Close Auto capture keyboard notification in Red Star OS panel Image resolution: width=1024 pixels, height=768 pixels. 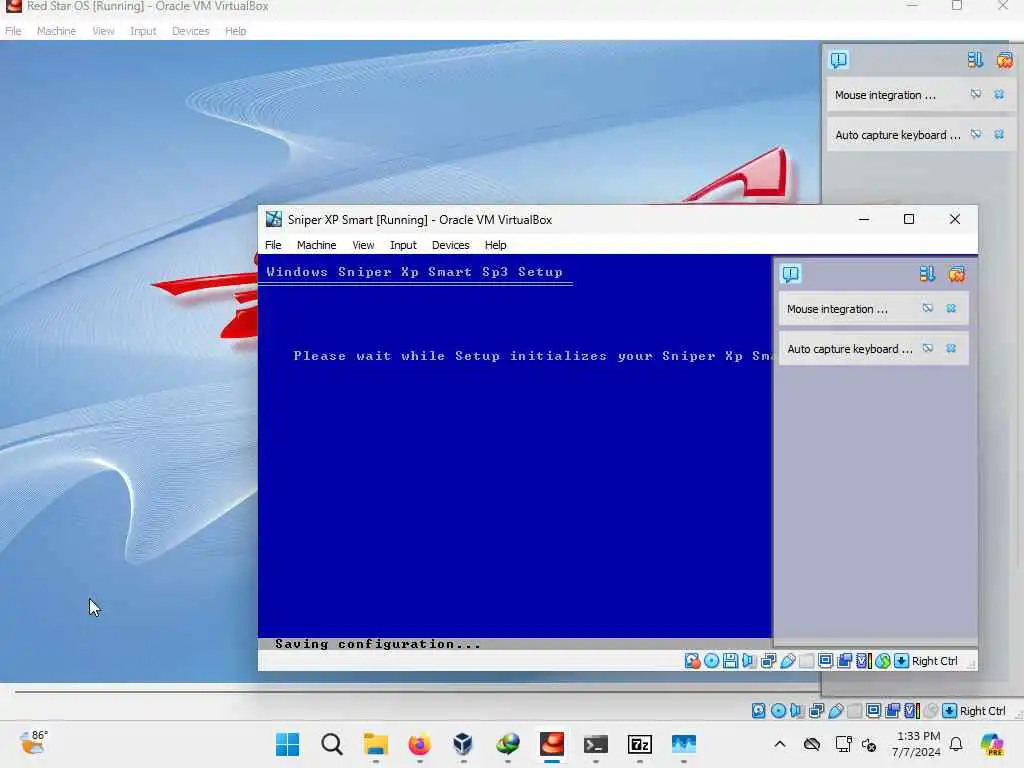click(x=999, y=135)
